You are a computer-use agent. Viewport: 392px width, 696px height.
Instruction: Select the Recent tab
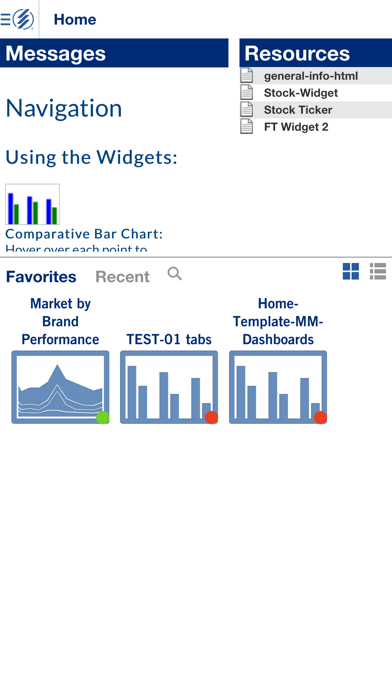123,277
